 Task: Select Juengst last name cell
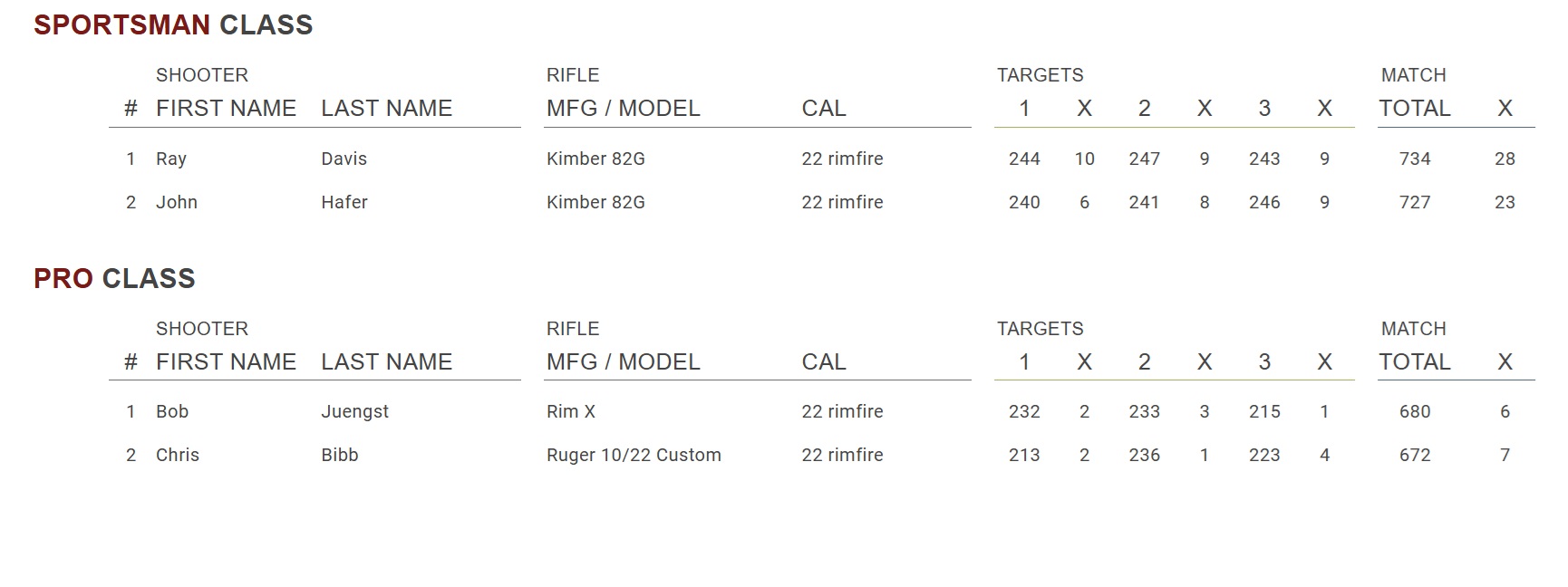pyautogui.click(x=354, y=411)
